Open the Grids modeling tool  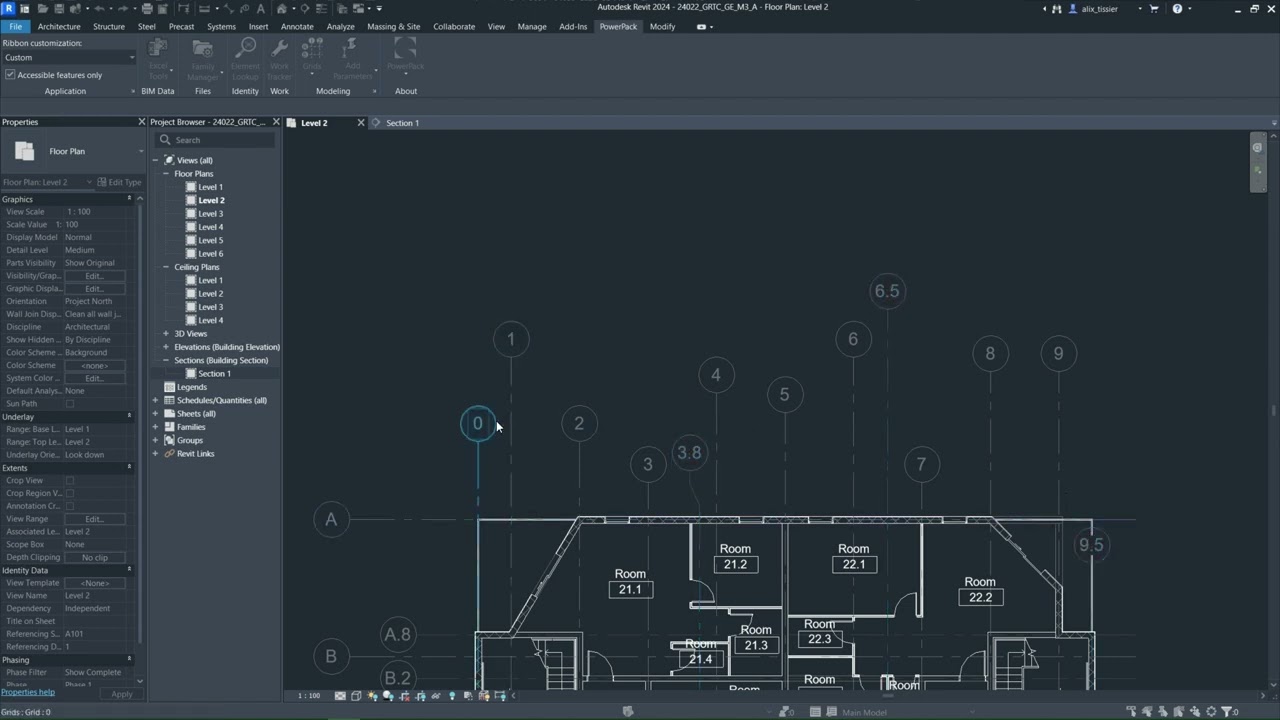pyautogui.click(x=312, y=58)
